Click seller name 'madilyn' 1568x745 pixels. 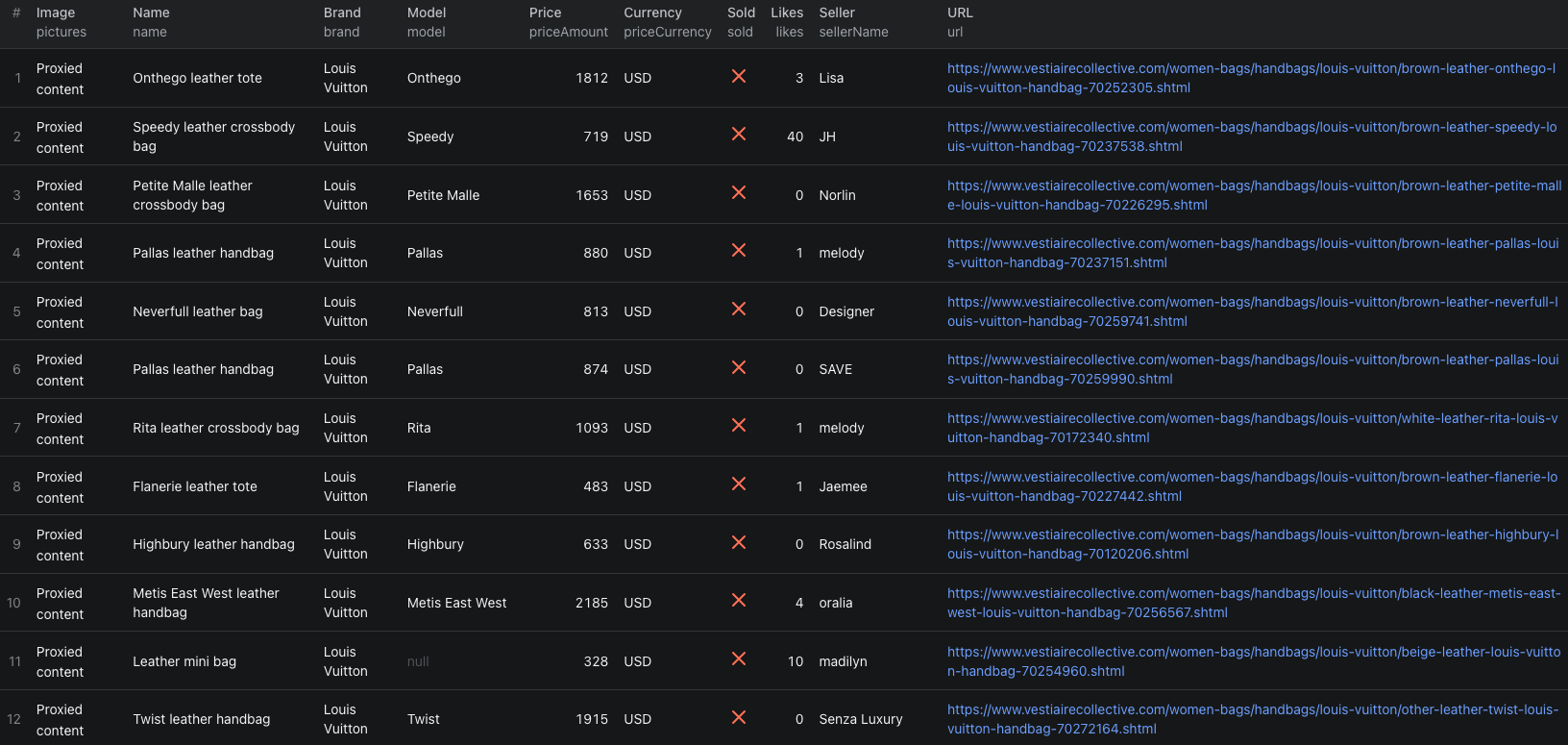coord(843,661)
